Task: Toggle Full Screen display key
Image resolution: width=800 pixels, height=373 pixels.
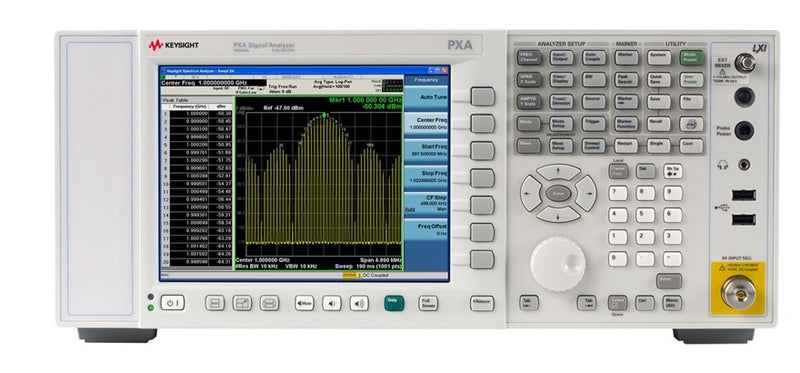Action: (x=428, y=303)
